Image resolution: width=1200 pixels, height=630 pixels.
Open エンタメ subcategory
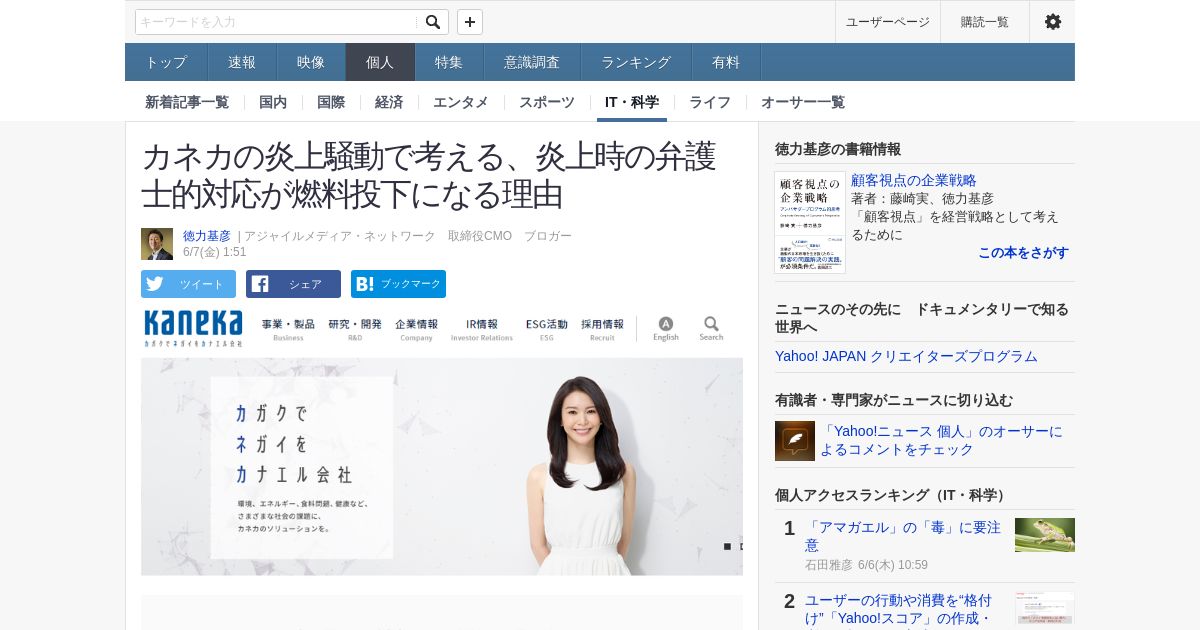[461, 102]
